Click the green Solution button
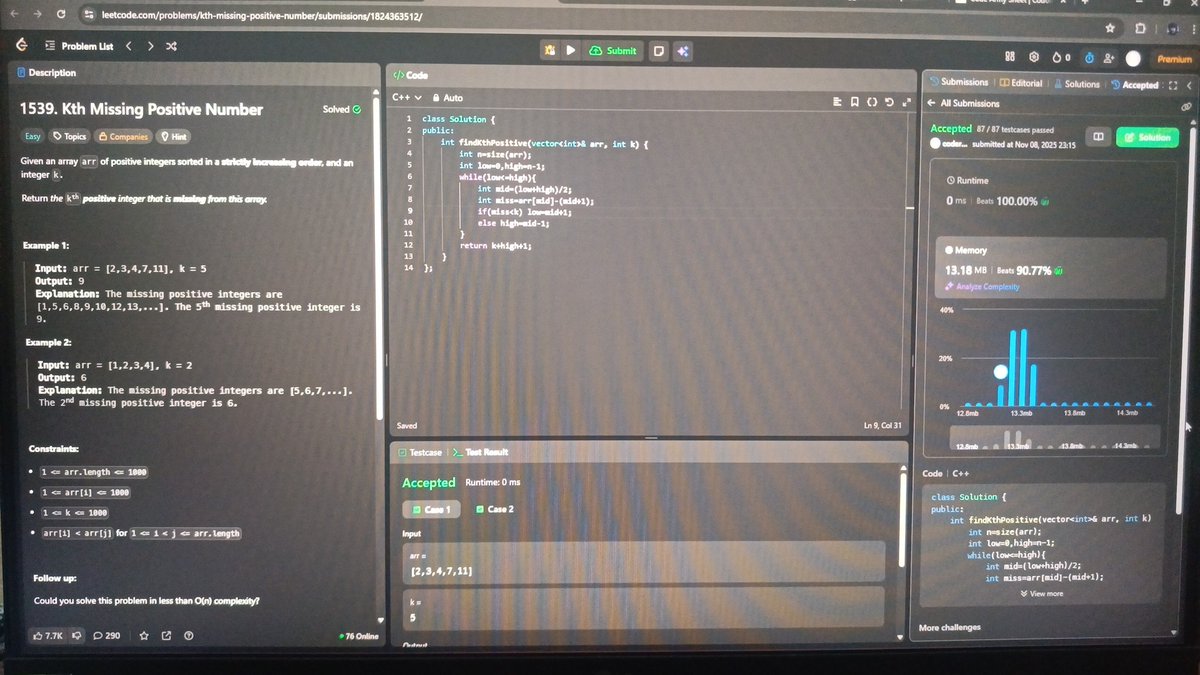This screenshot has height=675, width=1200. click(1147, 137)
